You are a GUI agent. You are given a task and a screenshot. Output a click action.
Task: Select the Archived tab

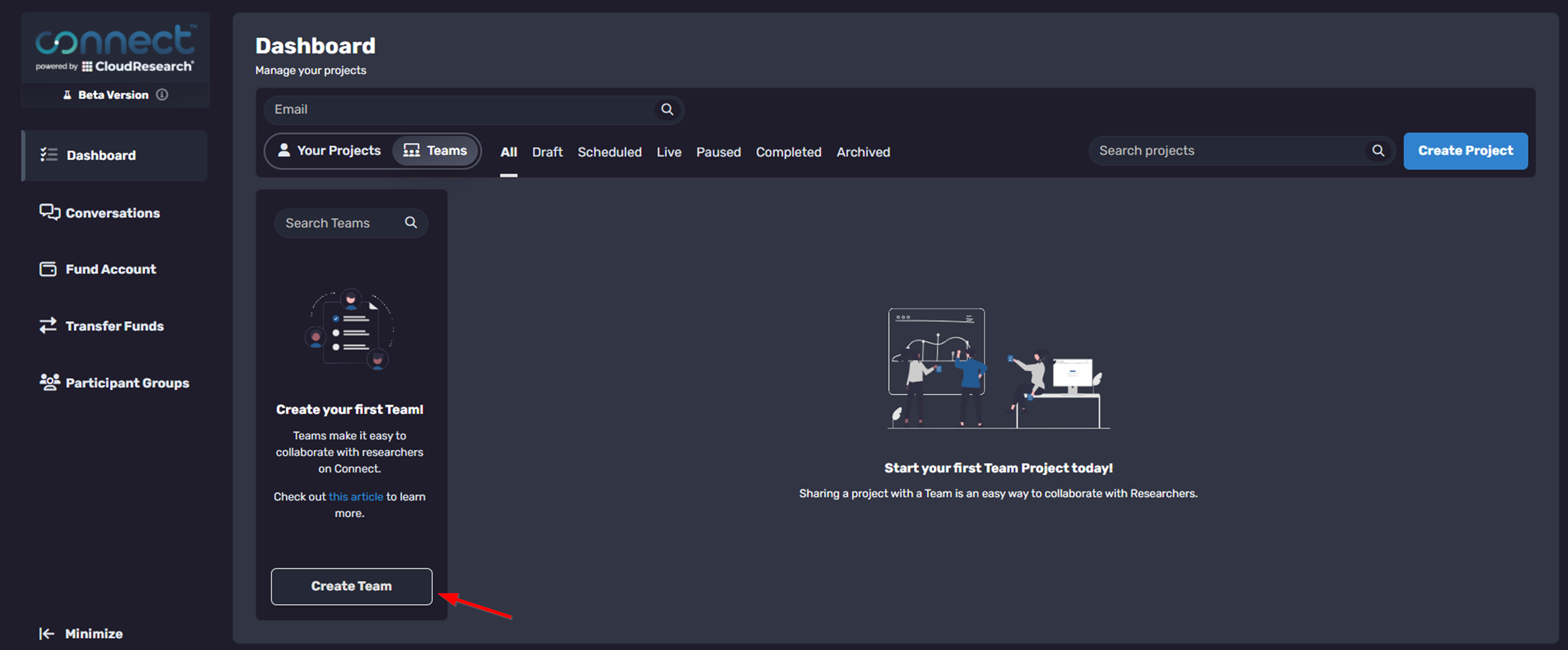click(x=863, y=152)
